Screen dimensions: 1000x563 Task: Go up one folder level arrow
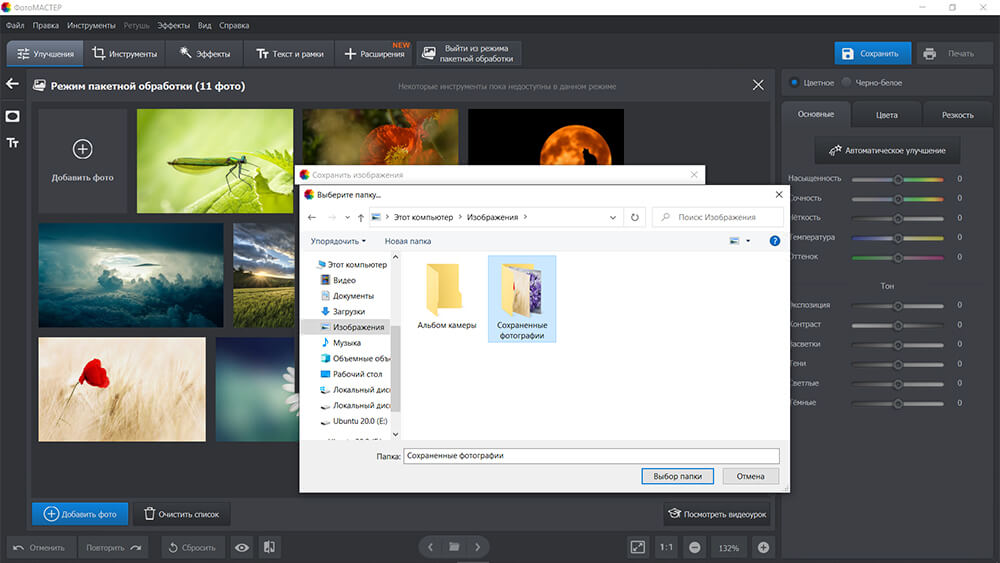[x=361, y=217]
